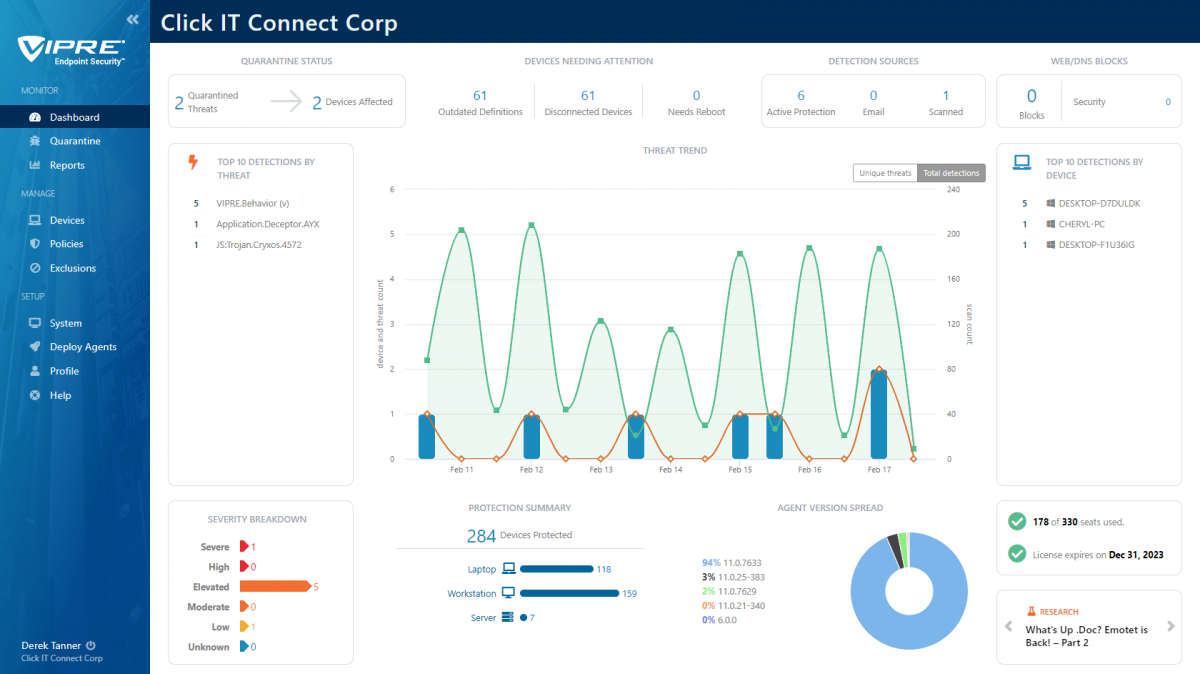Click the Exclusions circle-slash icon
The width and height of the screenshot is (1200, 674).
tap(35, 268)
